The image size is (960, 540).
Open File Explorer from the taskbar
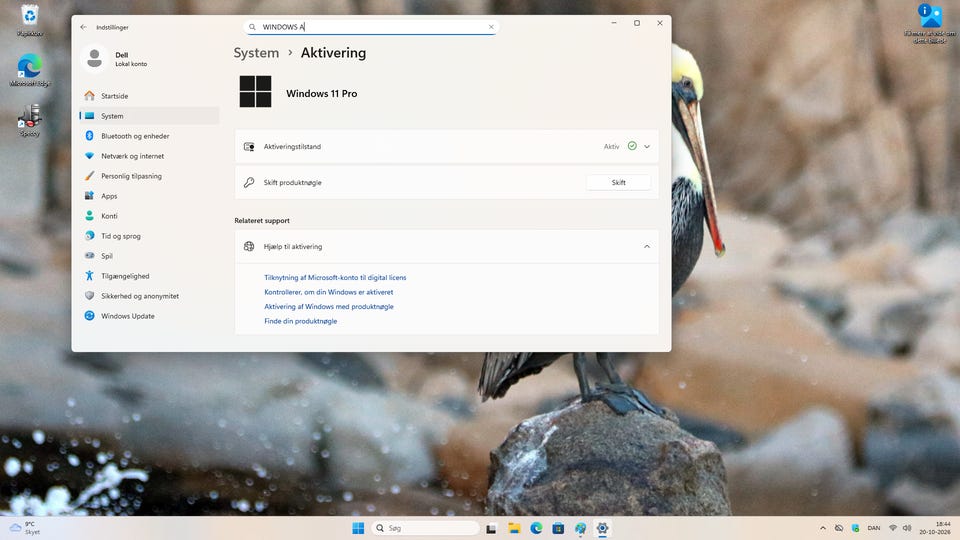pyautogui.click(x=514, y=528)
